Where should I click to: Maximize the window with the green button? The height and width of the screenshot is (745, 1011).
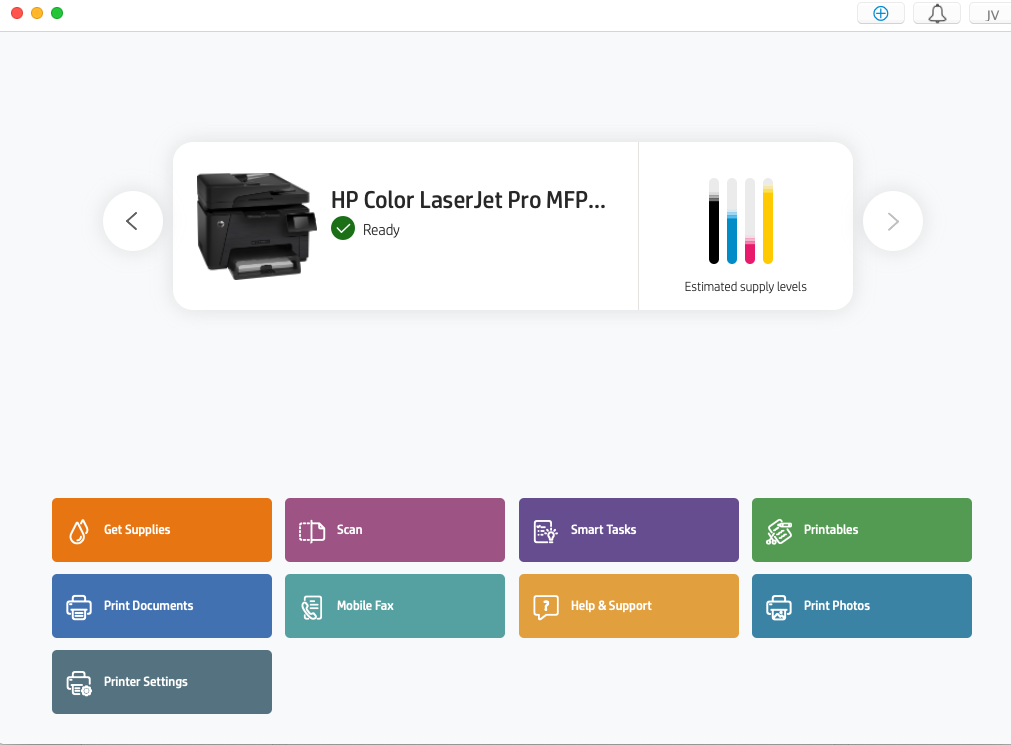(57, 13)
